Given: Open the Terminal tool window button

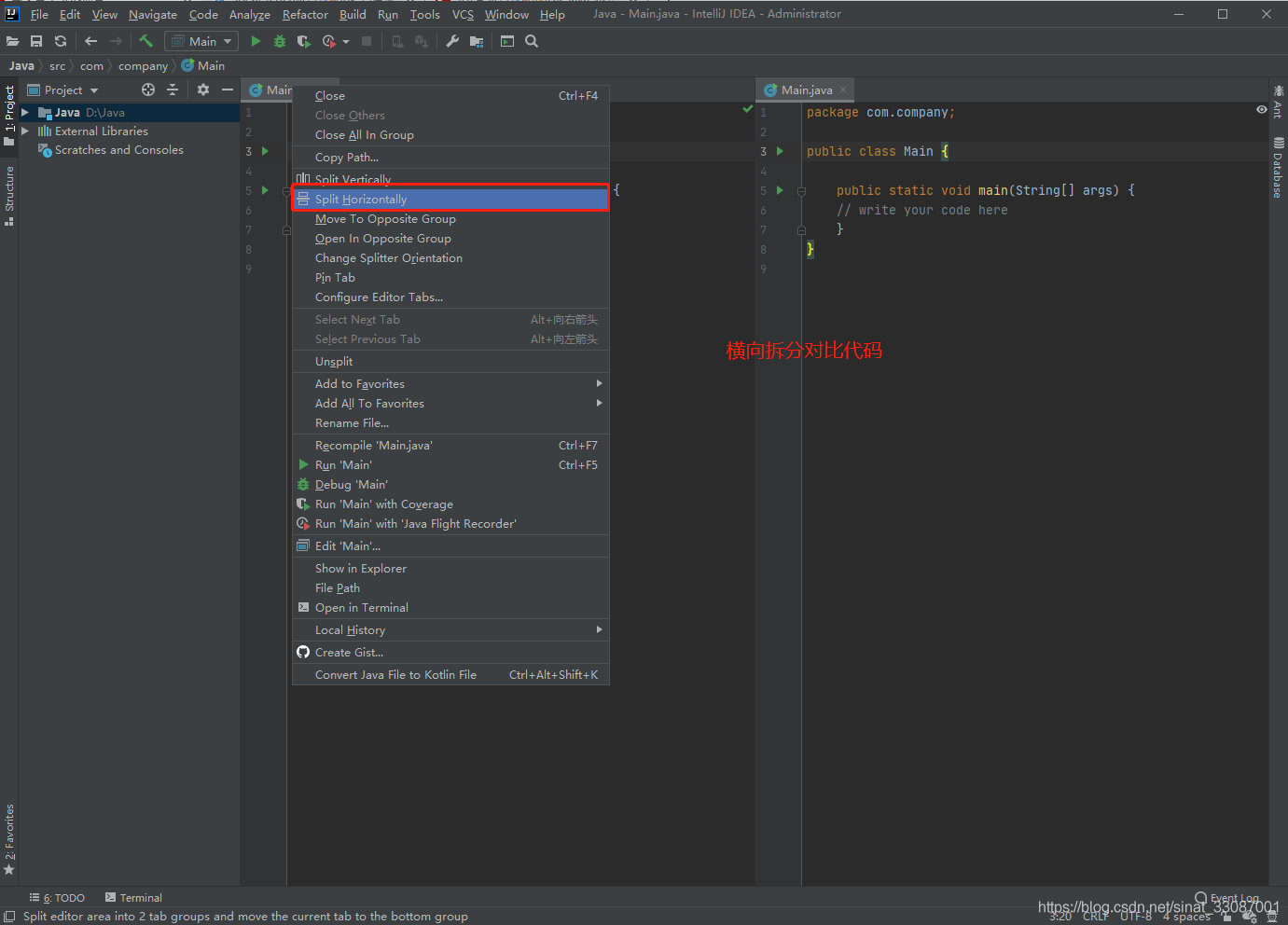Looking at the screenshot, I should [x=133, y=898].
